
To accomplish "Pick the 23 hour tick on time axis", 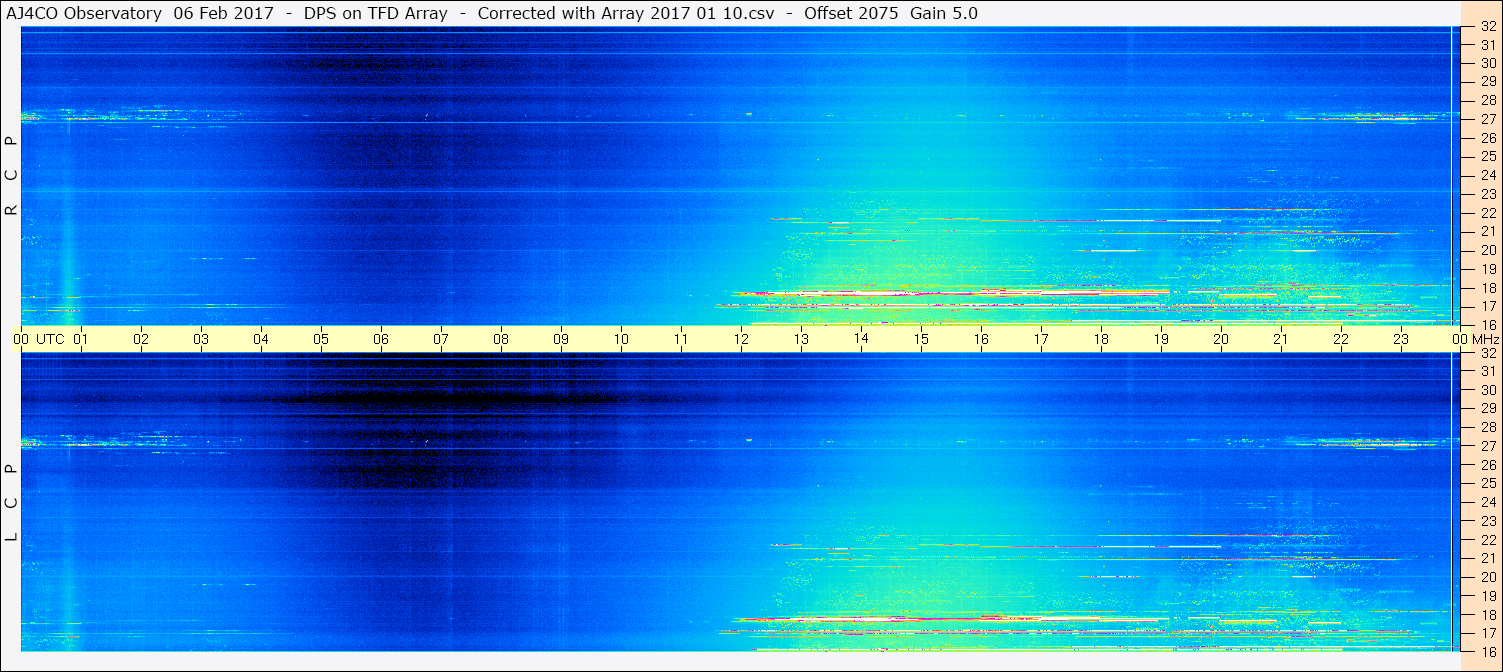I will [1401, 339].
